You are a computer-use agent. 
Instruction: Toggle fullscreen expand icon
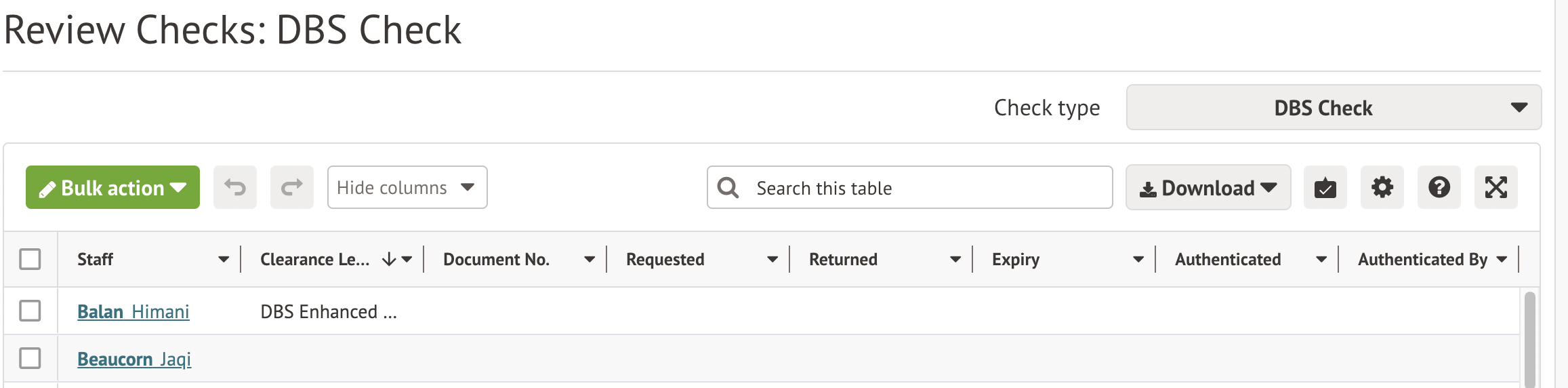click(1496, 187)
